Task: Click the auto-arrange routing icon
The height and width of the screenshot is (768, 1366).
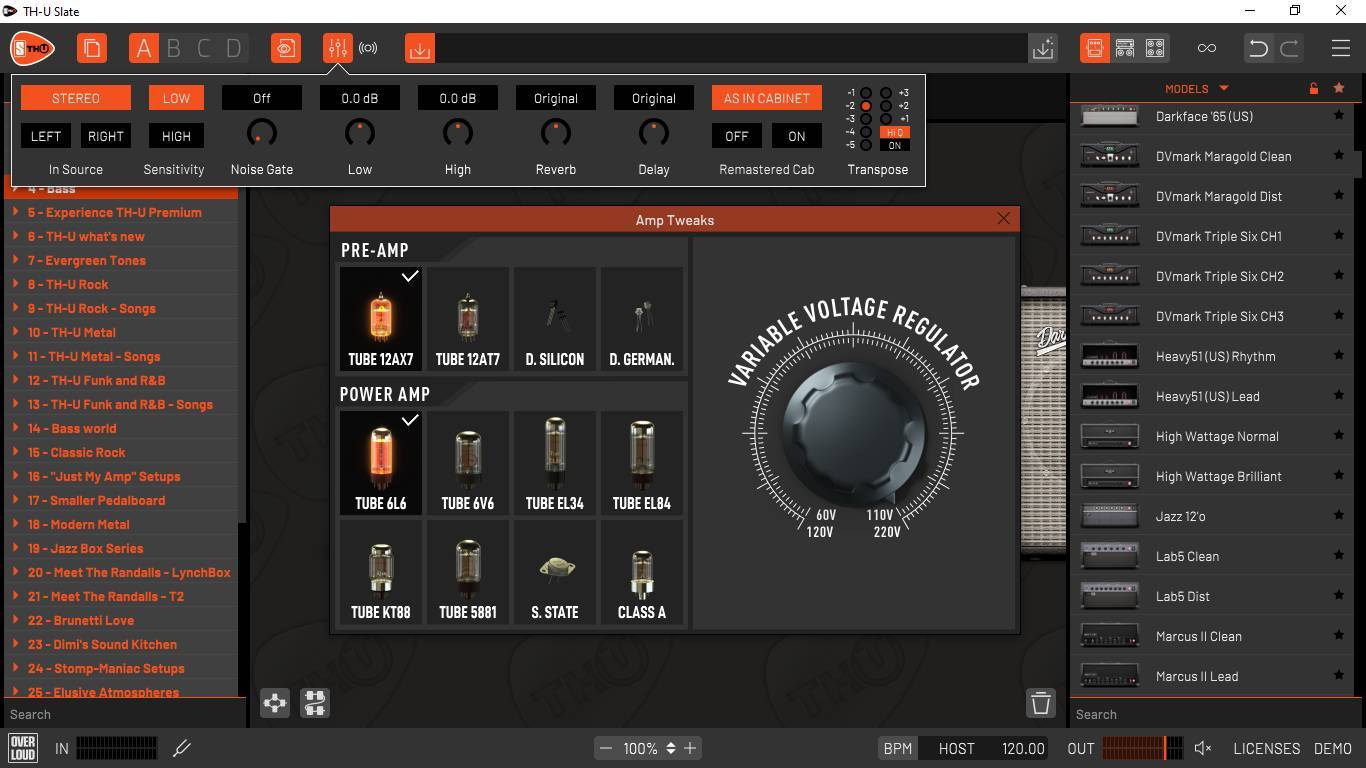Action: [314, 703]
